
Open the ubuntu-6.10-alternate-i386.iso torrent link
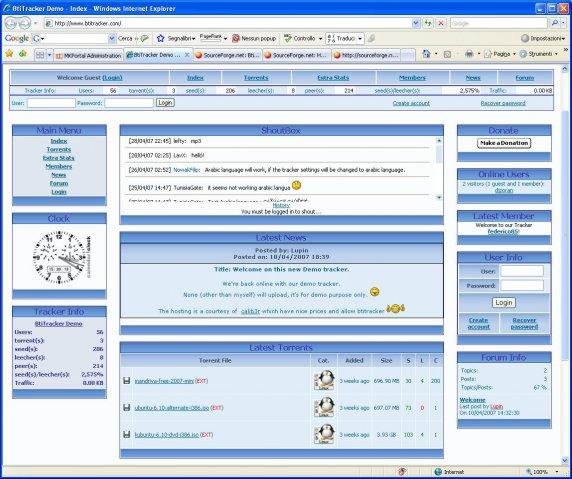coord(172,408)
